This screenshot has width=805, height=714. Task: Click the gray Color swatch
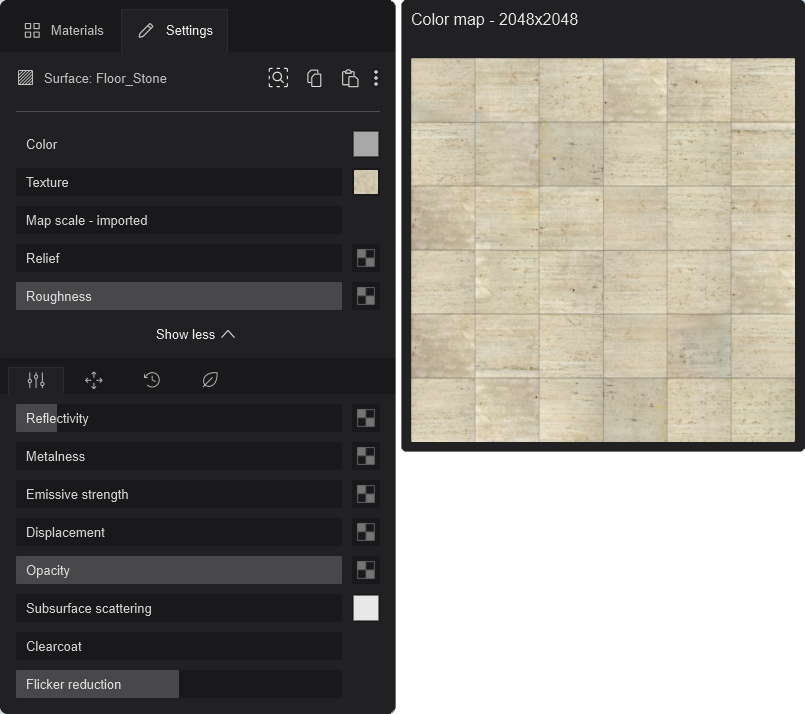point(366,144)
